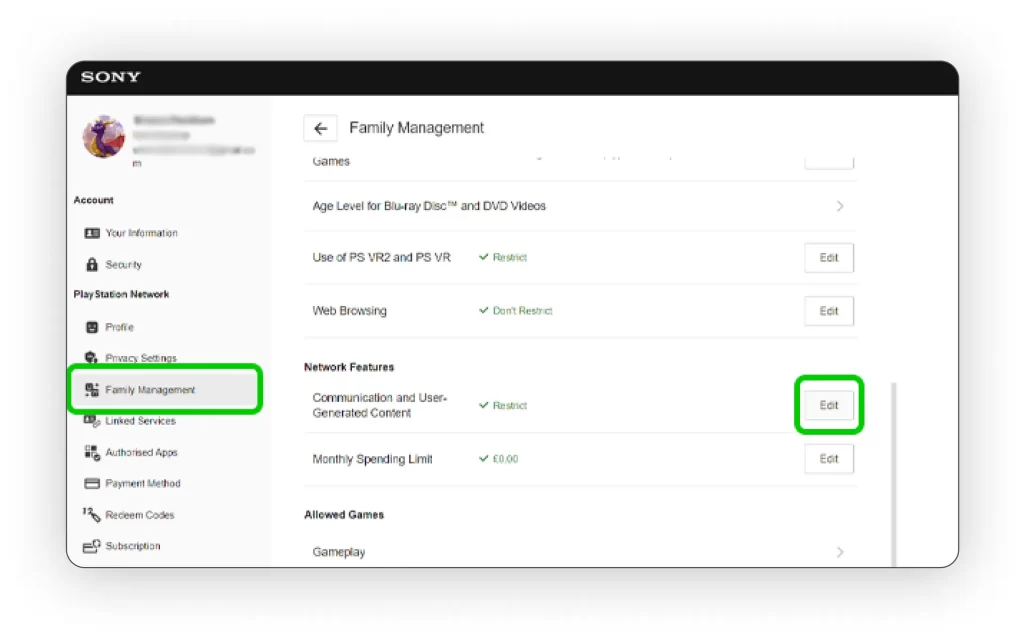Edit Communication and User-Generated Content setting
The width and height of the screenshot is (1024, 638).
828,405
